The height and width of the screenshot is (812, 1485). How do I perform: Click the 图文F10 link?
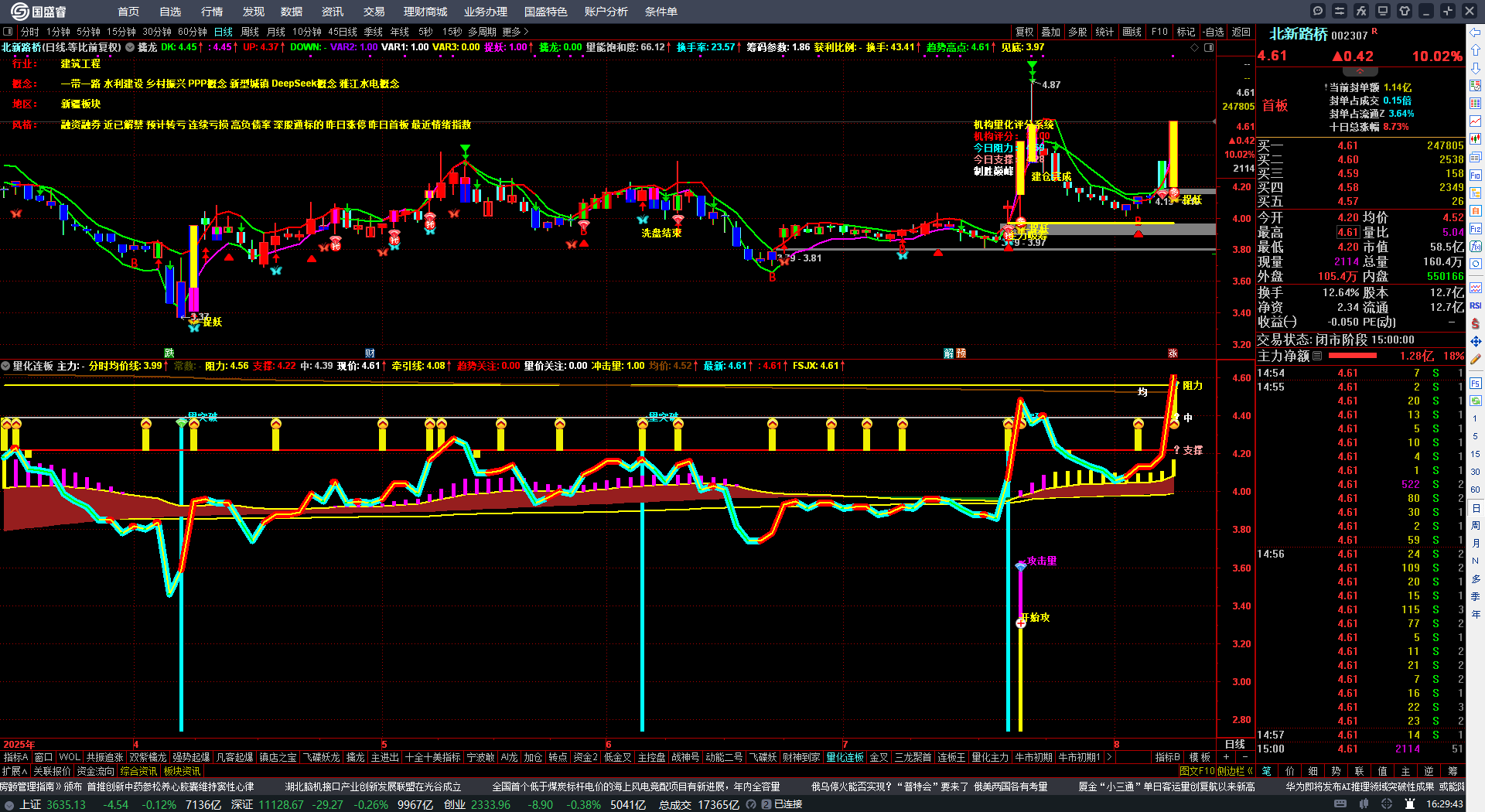pyautogui.click(x=1197, y=770)
